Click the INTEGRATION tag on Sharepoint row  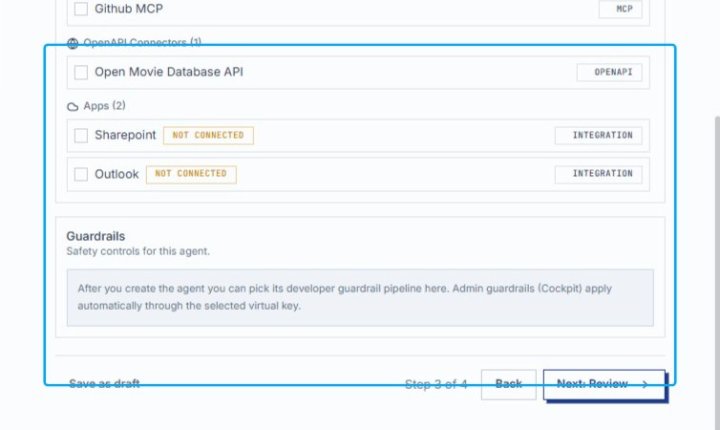(598, 136)
